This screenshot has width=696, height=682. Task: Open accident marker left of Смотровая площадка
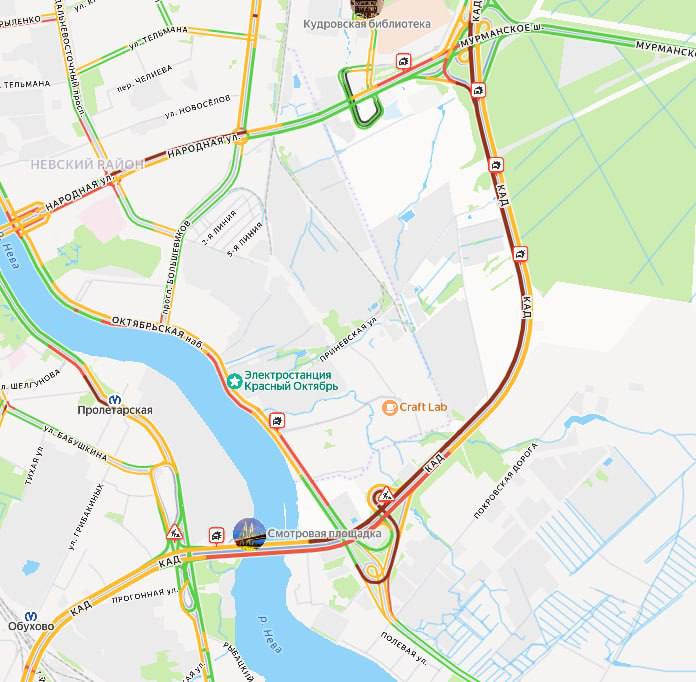tap(216, 535)
